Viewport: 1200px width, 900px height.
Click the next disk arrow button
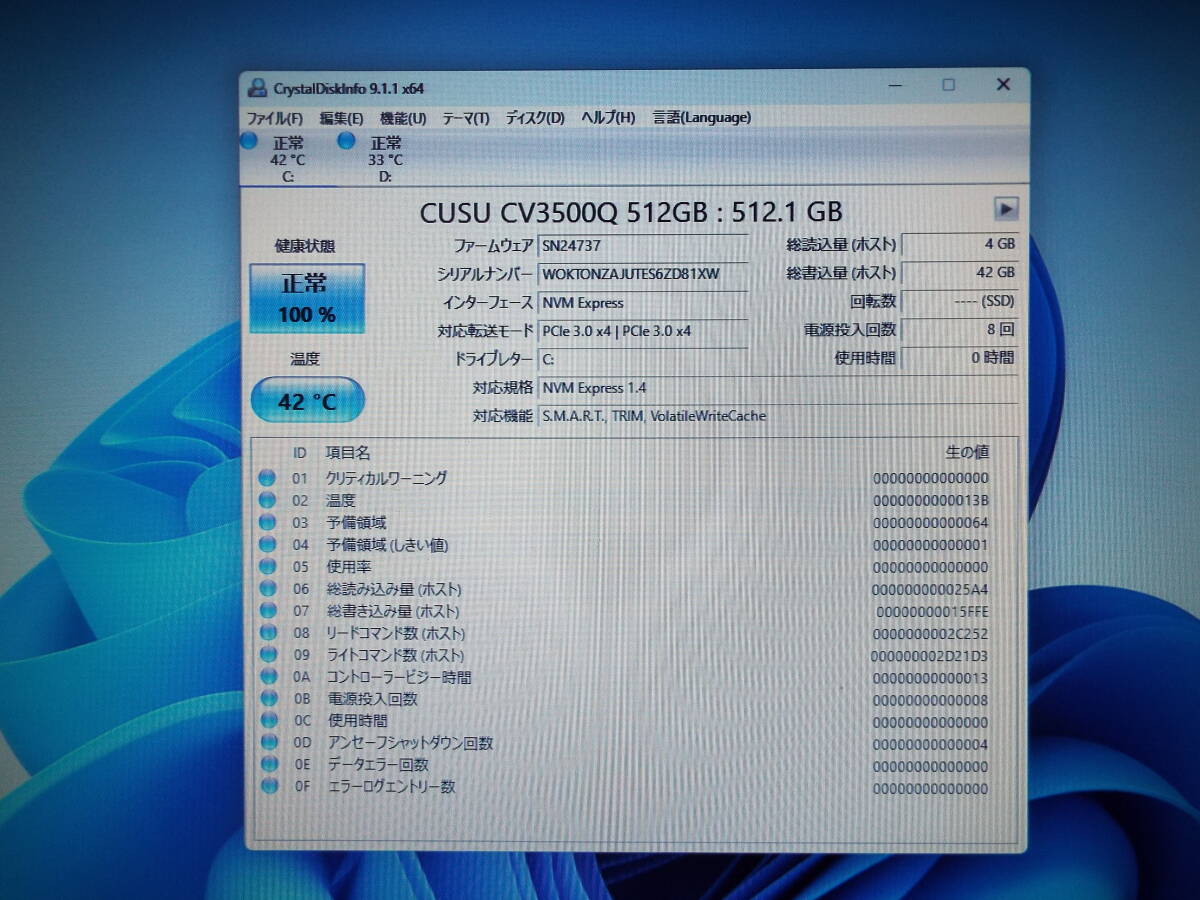(1006, 209)
